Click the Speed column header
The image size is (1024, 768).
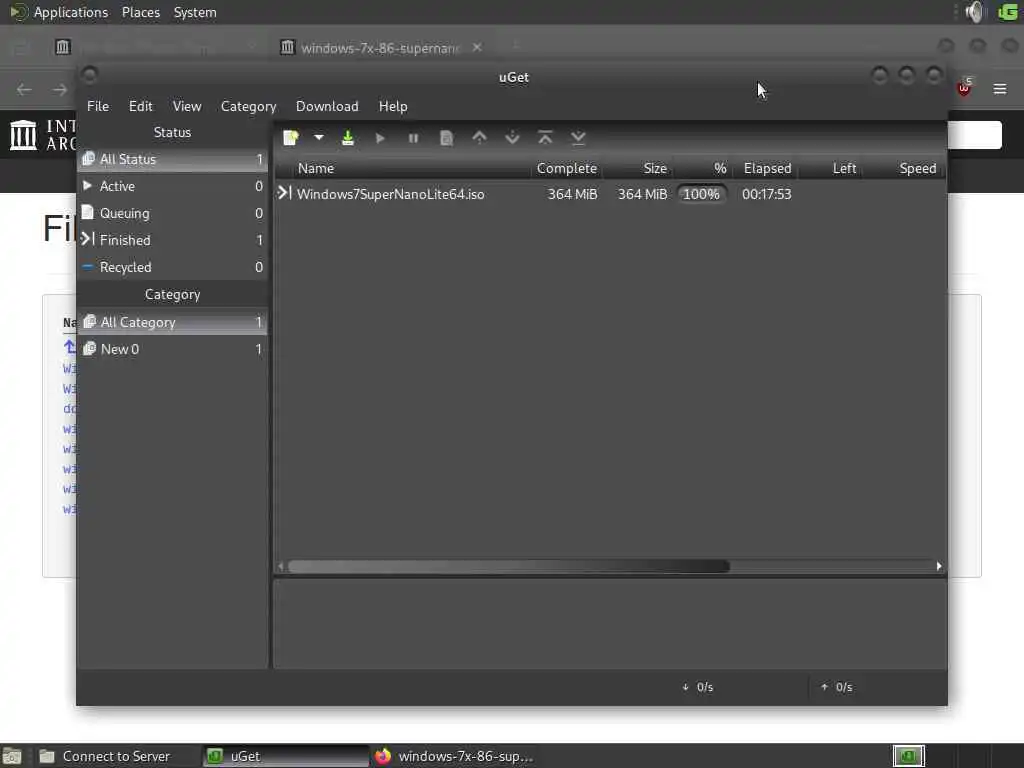[904, 168]
